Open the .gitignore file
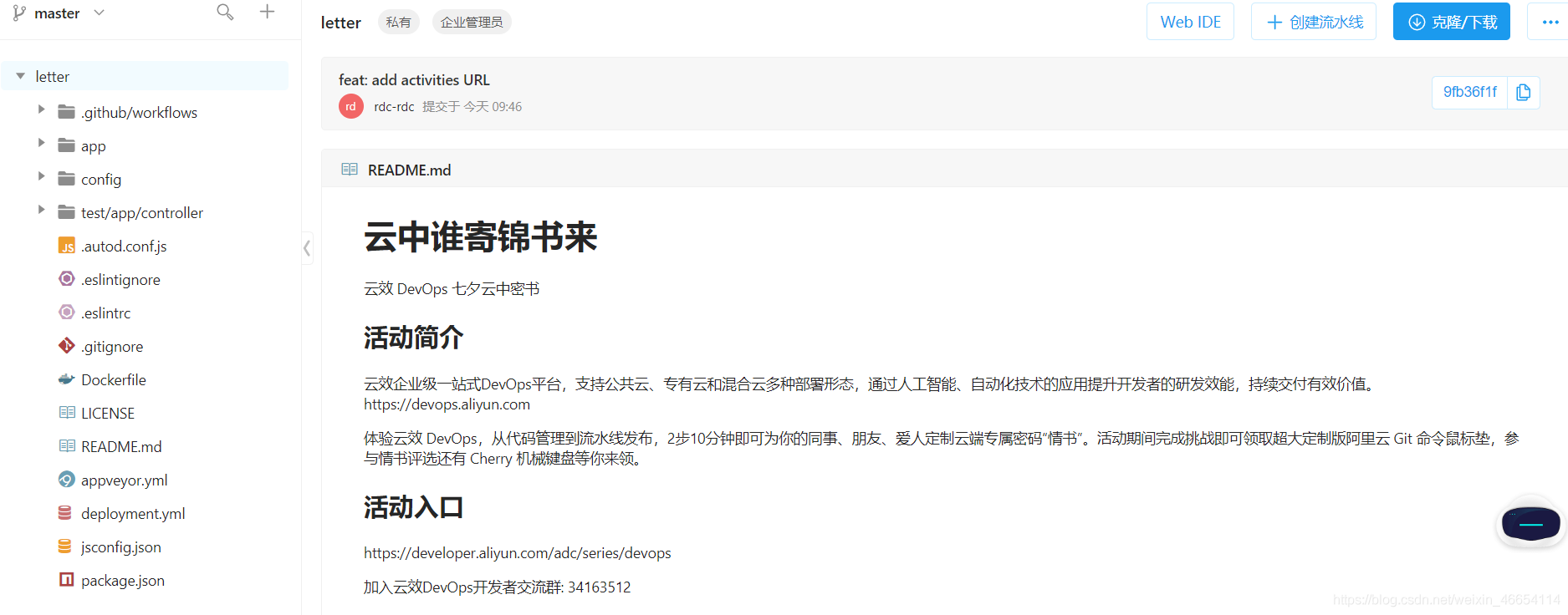1568x615 pixels. coord(112,347)
